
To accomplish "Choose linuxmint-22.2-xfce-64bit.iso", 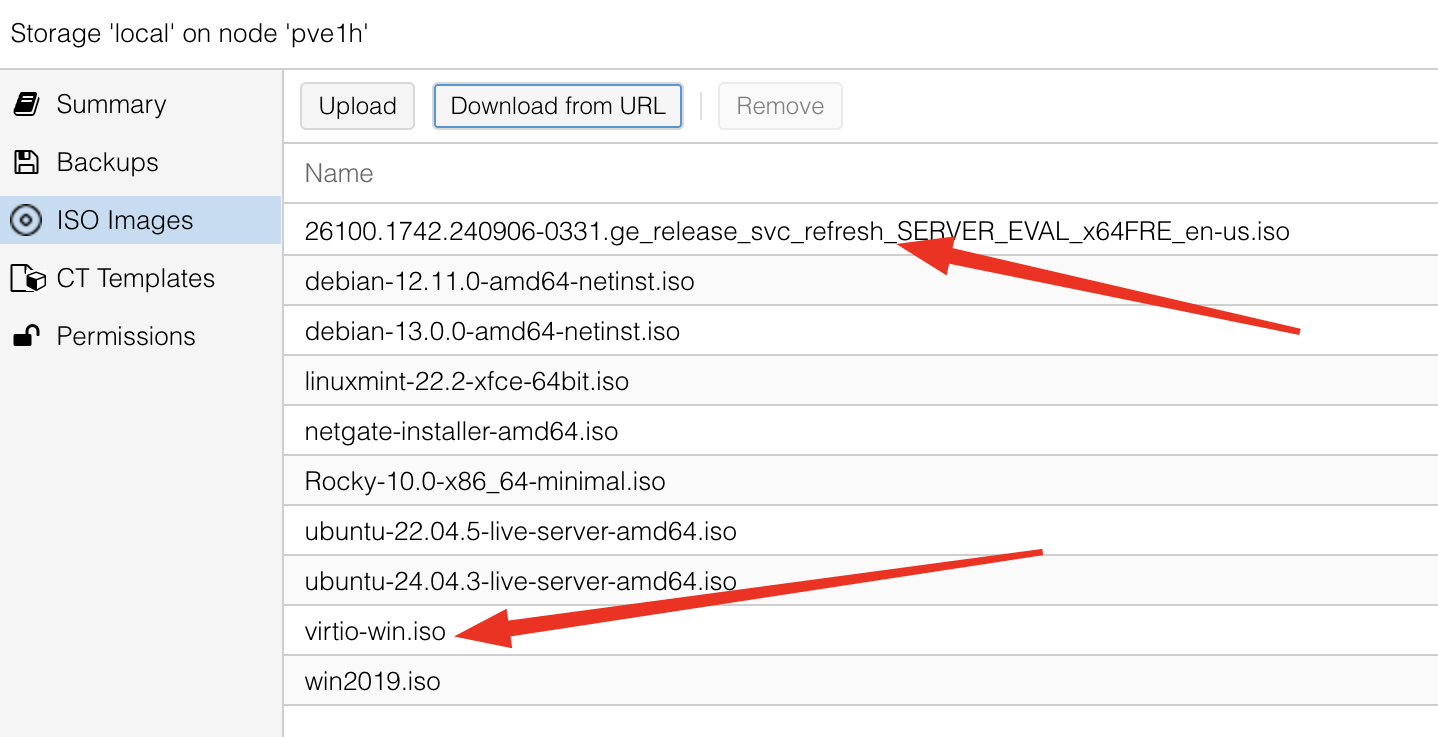I will 466,381.
